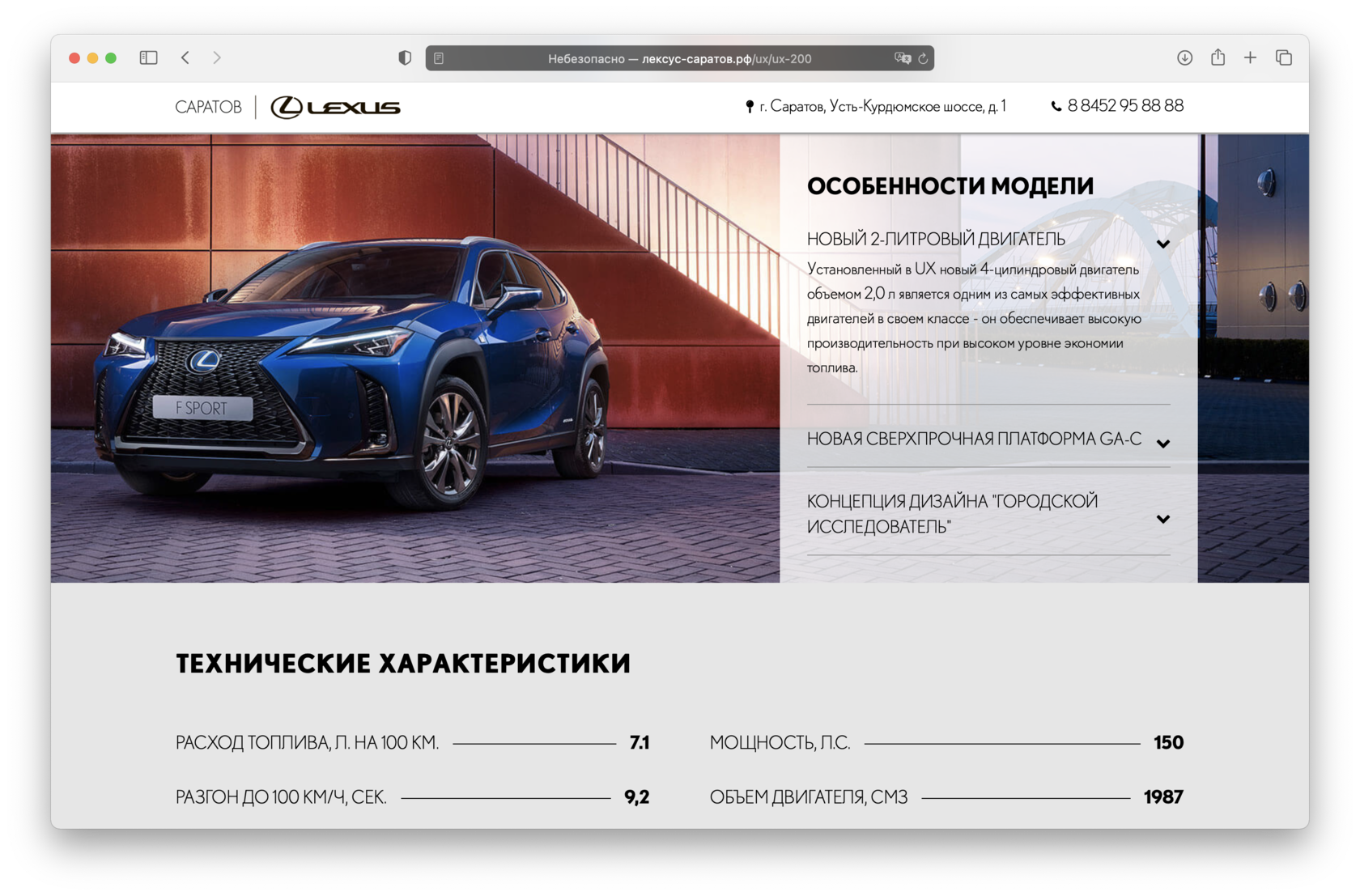Click the F SPORT license plate
The width and height of the screenshot is (1360, 896).
tap(202, 408)
